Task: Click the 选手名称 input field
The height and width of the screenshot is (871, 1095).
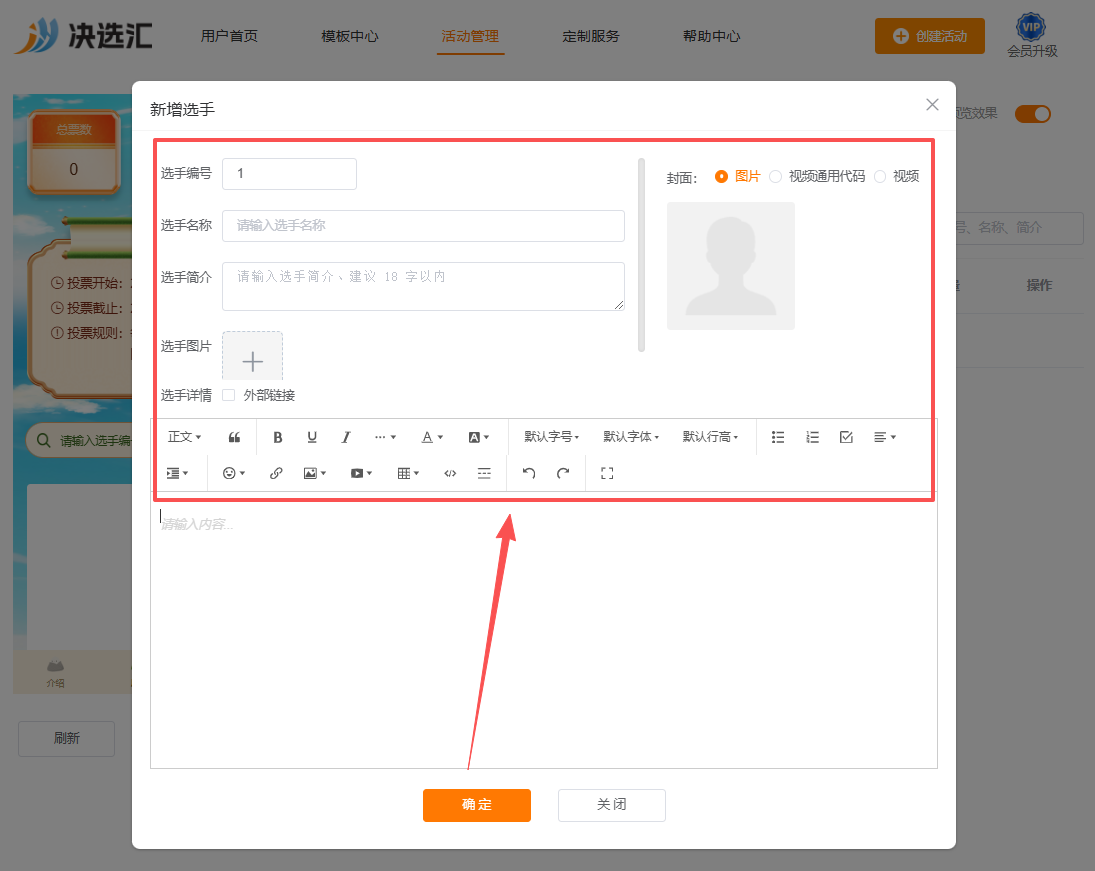Action: click(423, 226)
